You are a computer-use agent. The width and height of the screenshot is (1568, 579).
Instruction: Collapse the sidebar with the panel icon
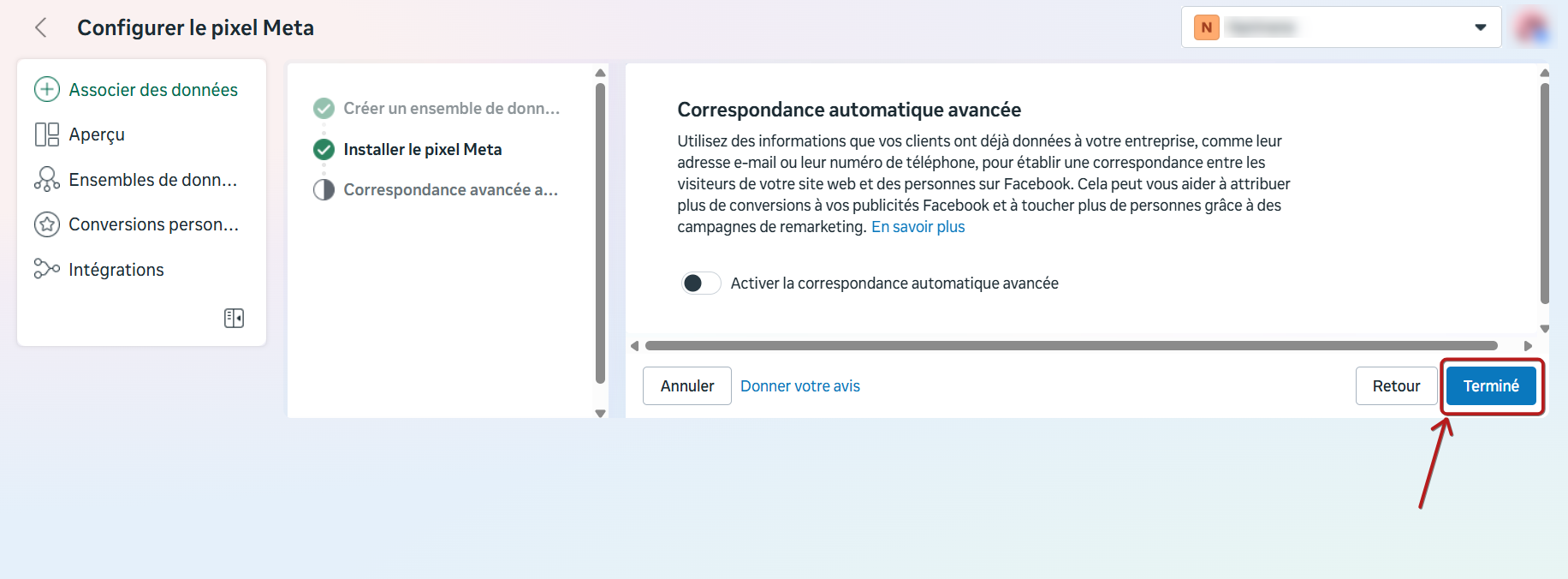tap(234, 318)
